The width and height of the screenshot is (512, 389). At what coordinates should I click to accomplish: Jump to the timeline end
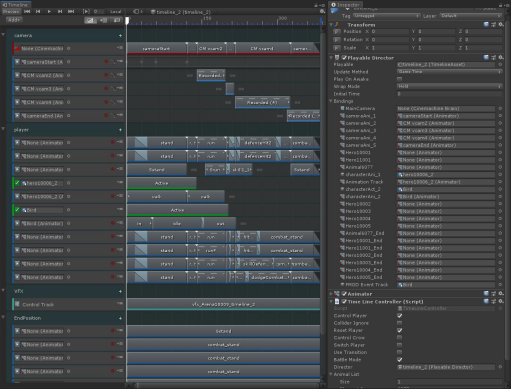71,12
